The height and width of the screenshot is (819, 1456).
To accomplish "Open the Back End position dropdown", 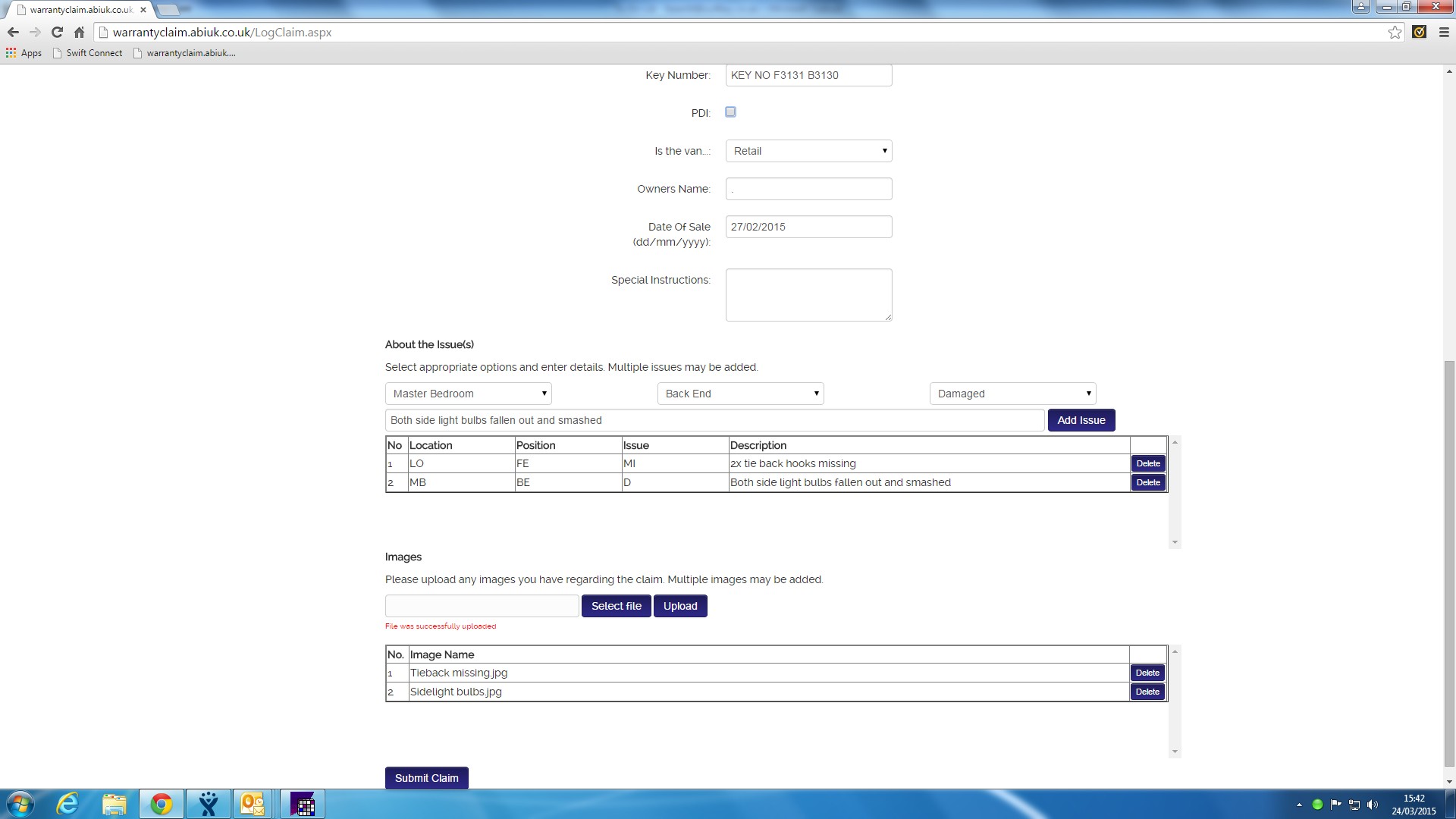I will (x=740, y=394).
